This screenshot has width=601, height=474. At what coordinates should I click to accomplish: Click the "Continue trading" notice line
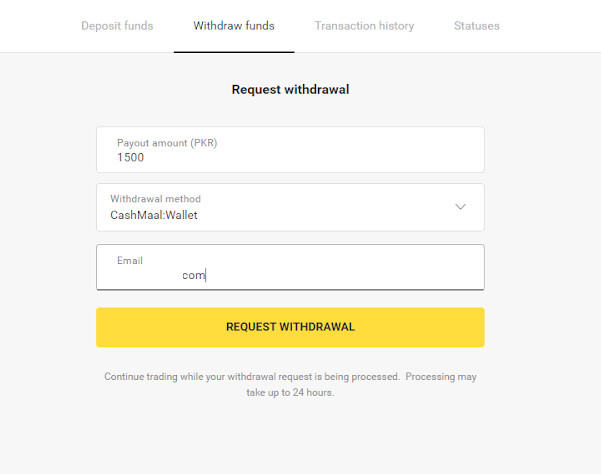290,377
